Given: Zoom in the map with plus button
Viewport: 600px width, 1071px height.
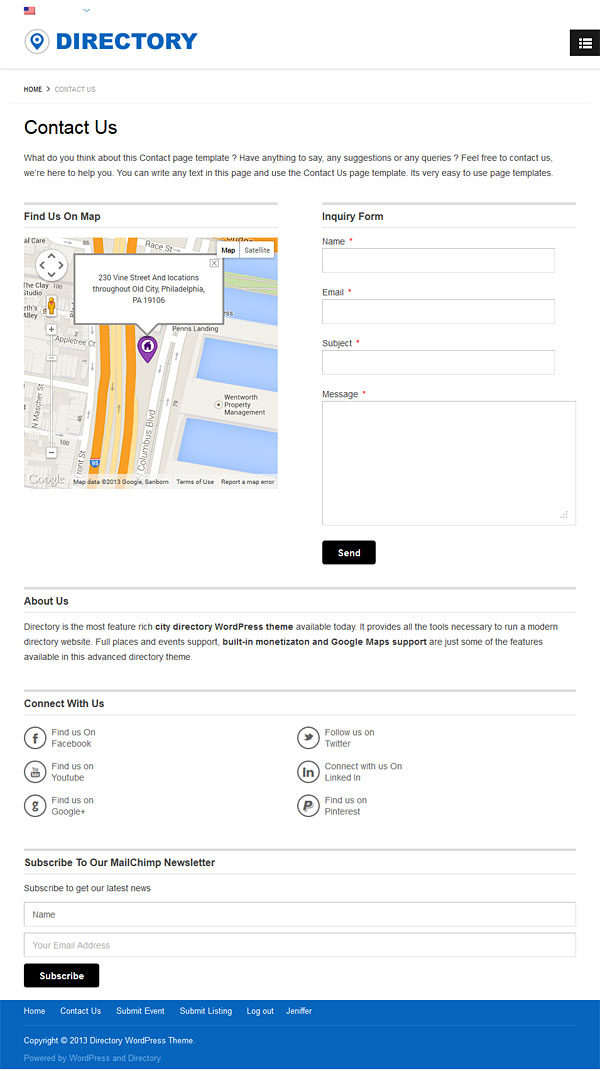Looking at the screenshot, I should pyautogui.click(x=51, y=329).
